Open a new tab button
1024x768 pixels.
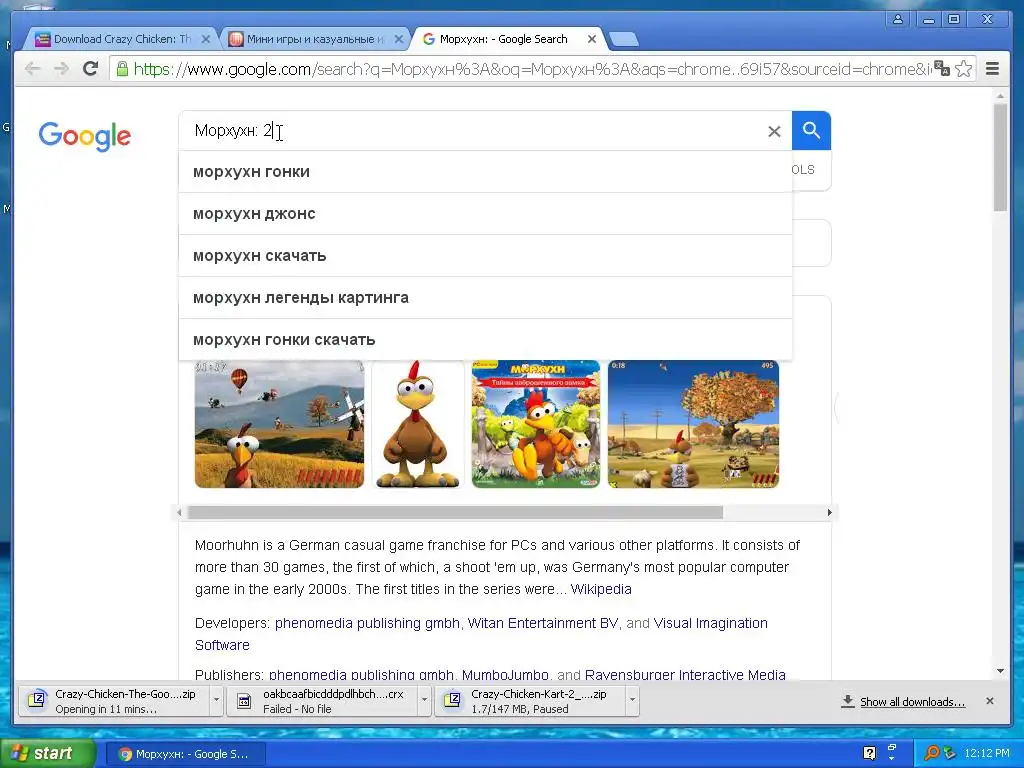624,40
